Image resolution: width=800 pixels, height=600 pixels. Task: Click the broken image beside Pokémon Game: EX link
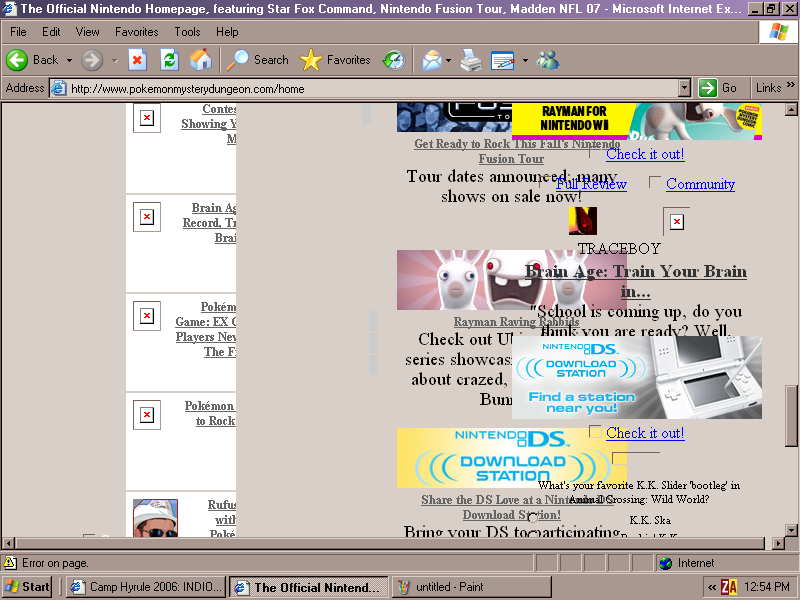(147, 316)
